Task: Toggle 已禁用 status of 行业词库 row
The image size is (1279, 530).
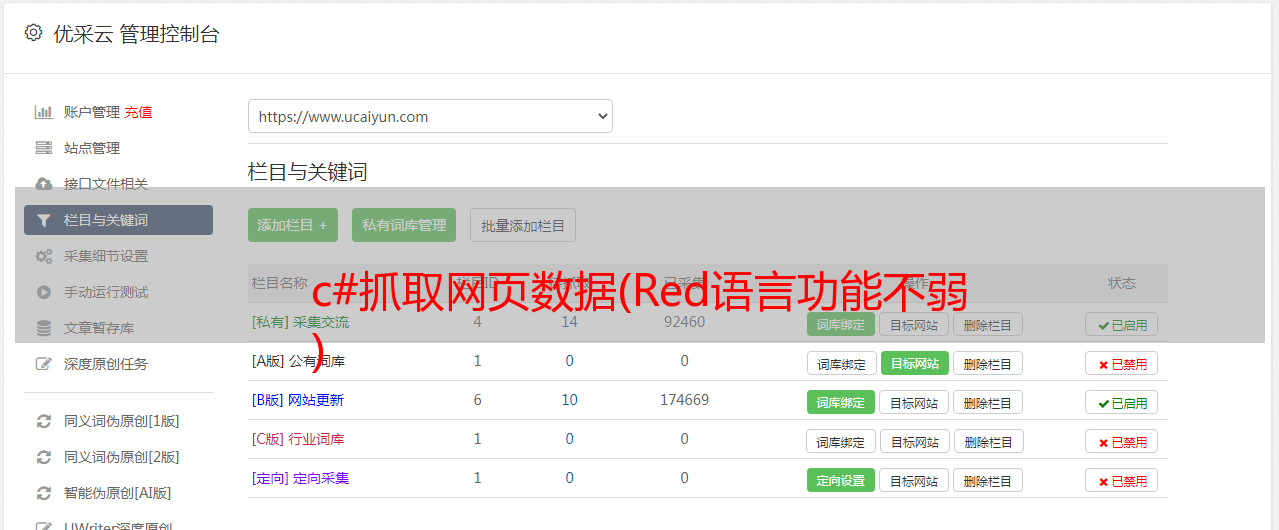Action: coord(1122,441)
